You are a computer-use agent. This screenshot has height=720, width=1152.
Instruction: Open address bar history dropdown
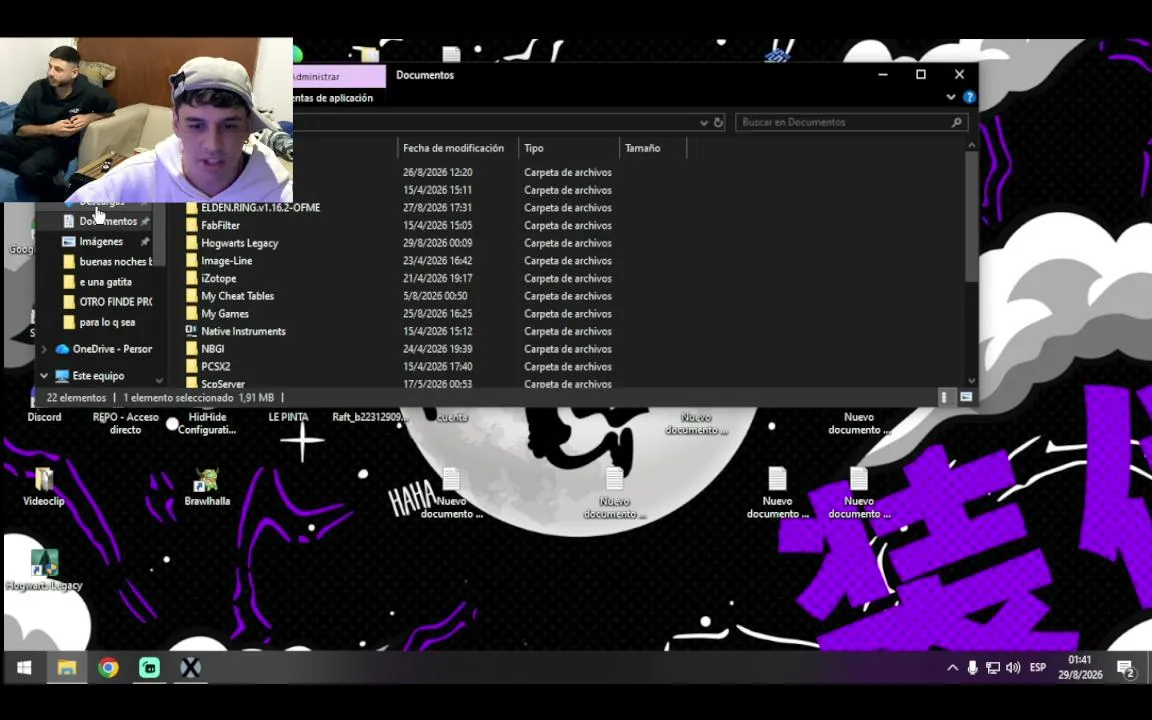(704, 122)
